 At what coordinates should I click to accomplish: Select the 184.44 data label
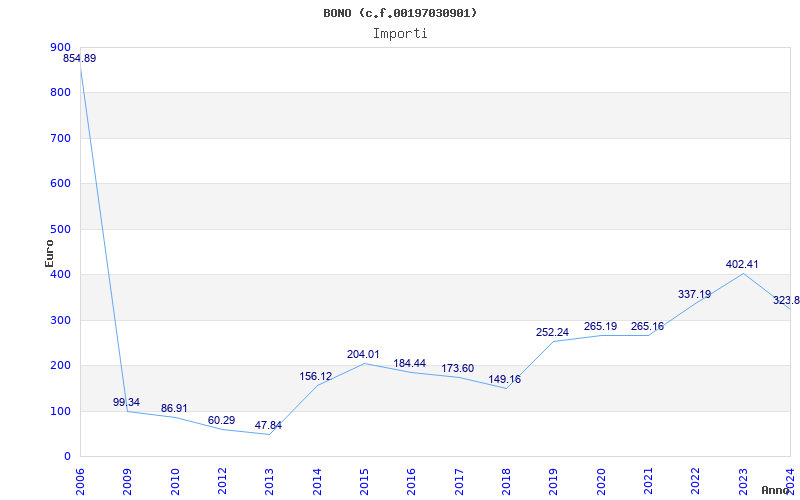[x=410, y=364]
